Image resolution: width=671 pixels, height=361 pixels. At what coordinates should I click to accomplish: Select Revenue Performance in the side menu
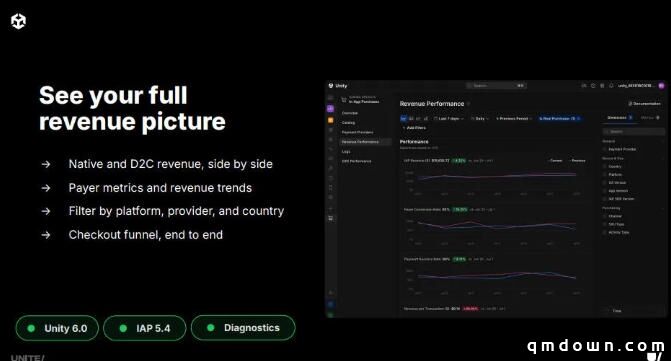click(365, 142)
